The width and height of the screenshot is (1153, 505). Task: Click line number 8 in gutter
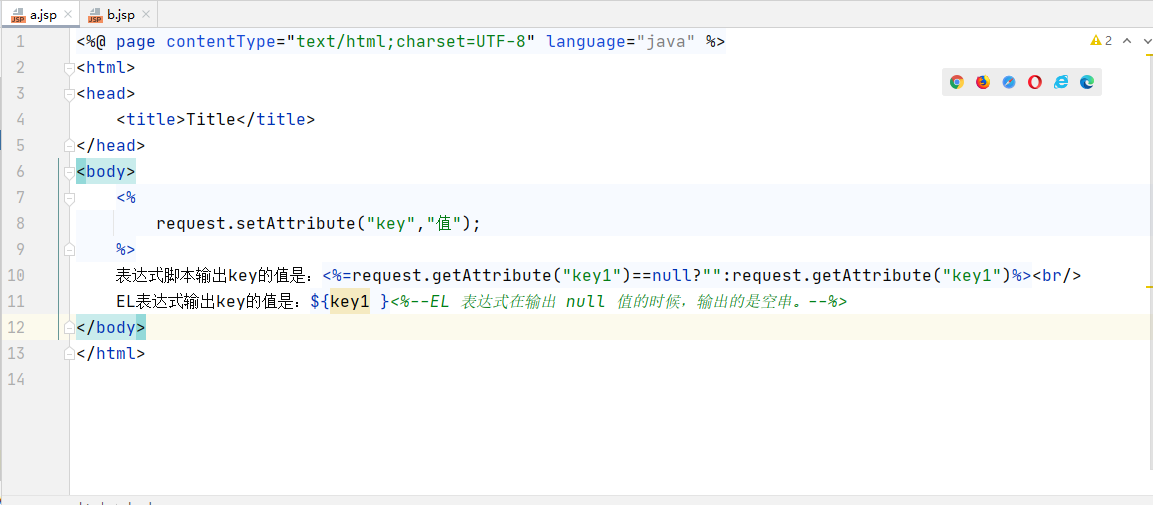click(20, 223)
